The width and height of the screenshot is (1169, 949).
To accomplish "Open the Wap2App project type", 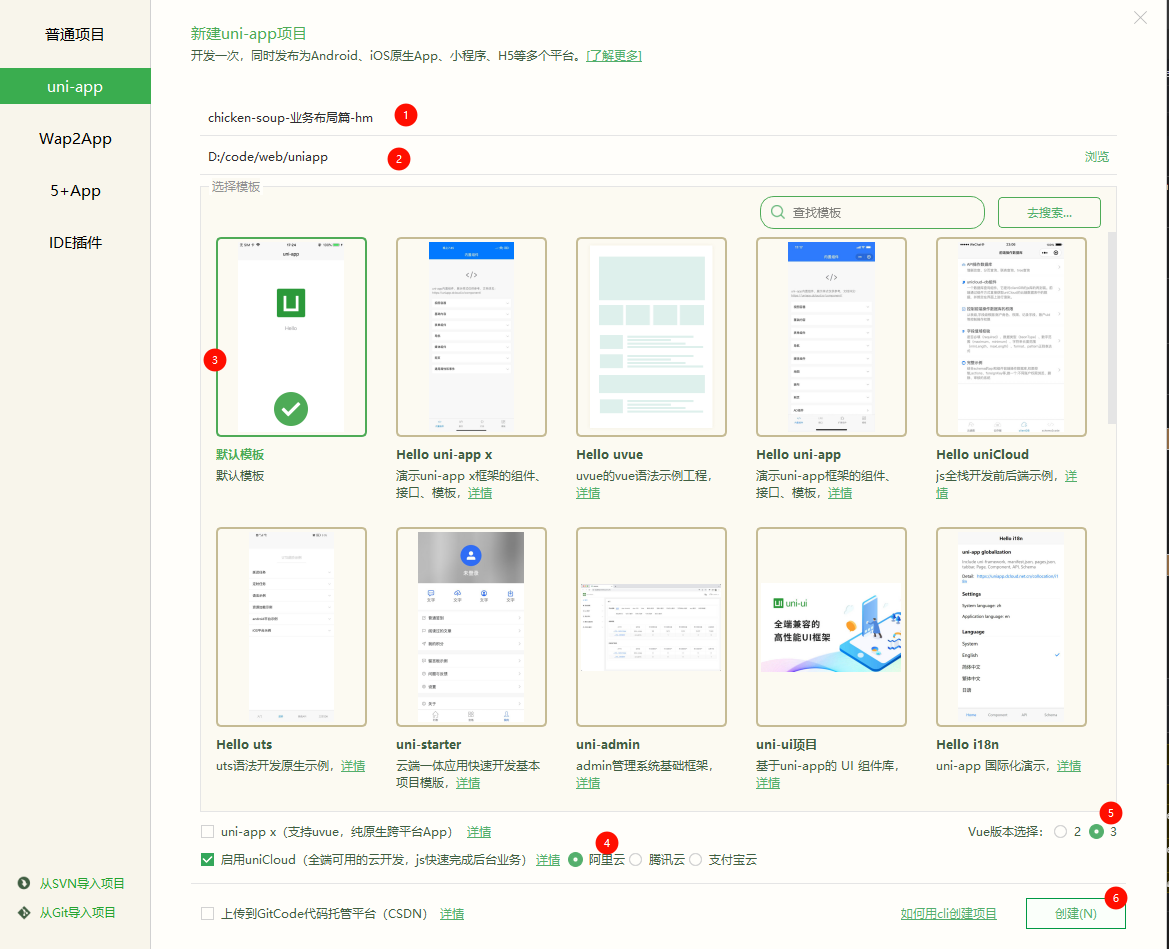I will [x=75, y=139].
